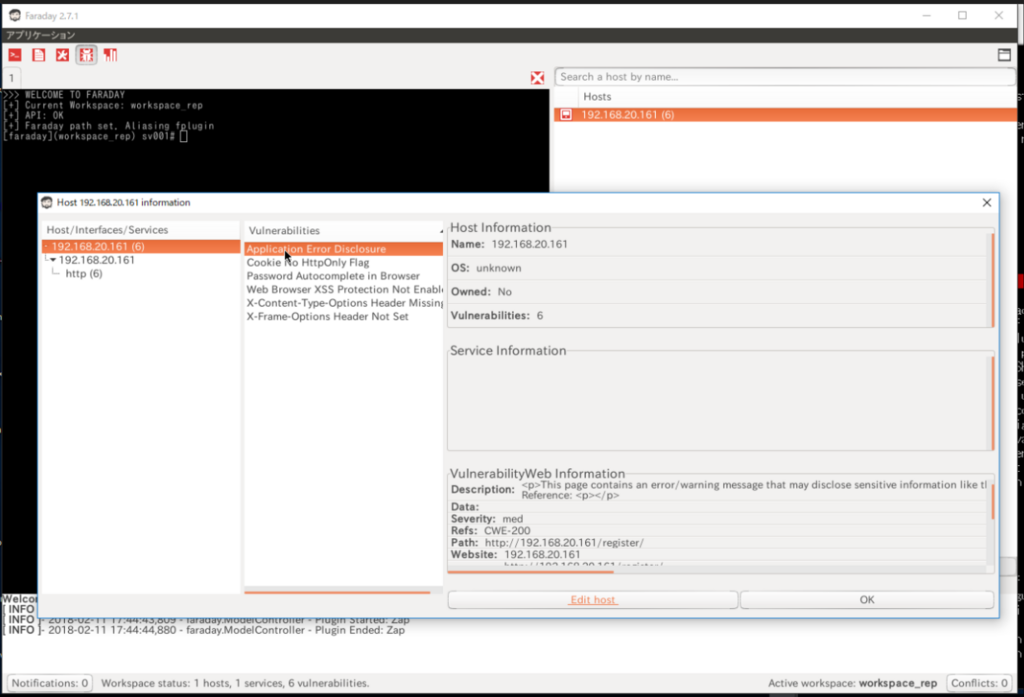The image size is (1024, 697).
Task: Select X-Content-Type-Options Header Missing vulnerability
Action: click(x=344, y=303)
